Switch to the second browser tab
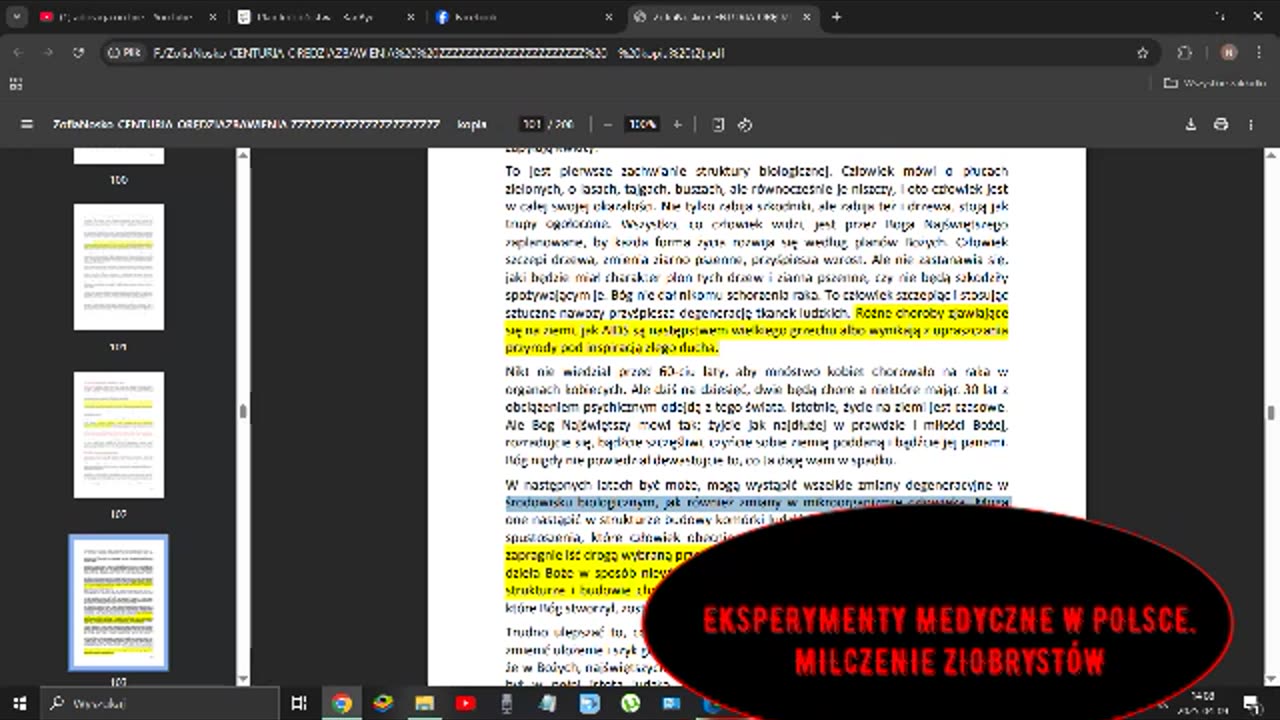Screen dimensions: 1280x720 323,17
